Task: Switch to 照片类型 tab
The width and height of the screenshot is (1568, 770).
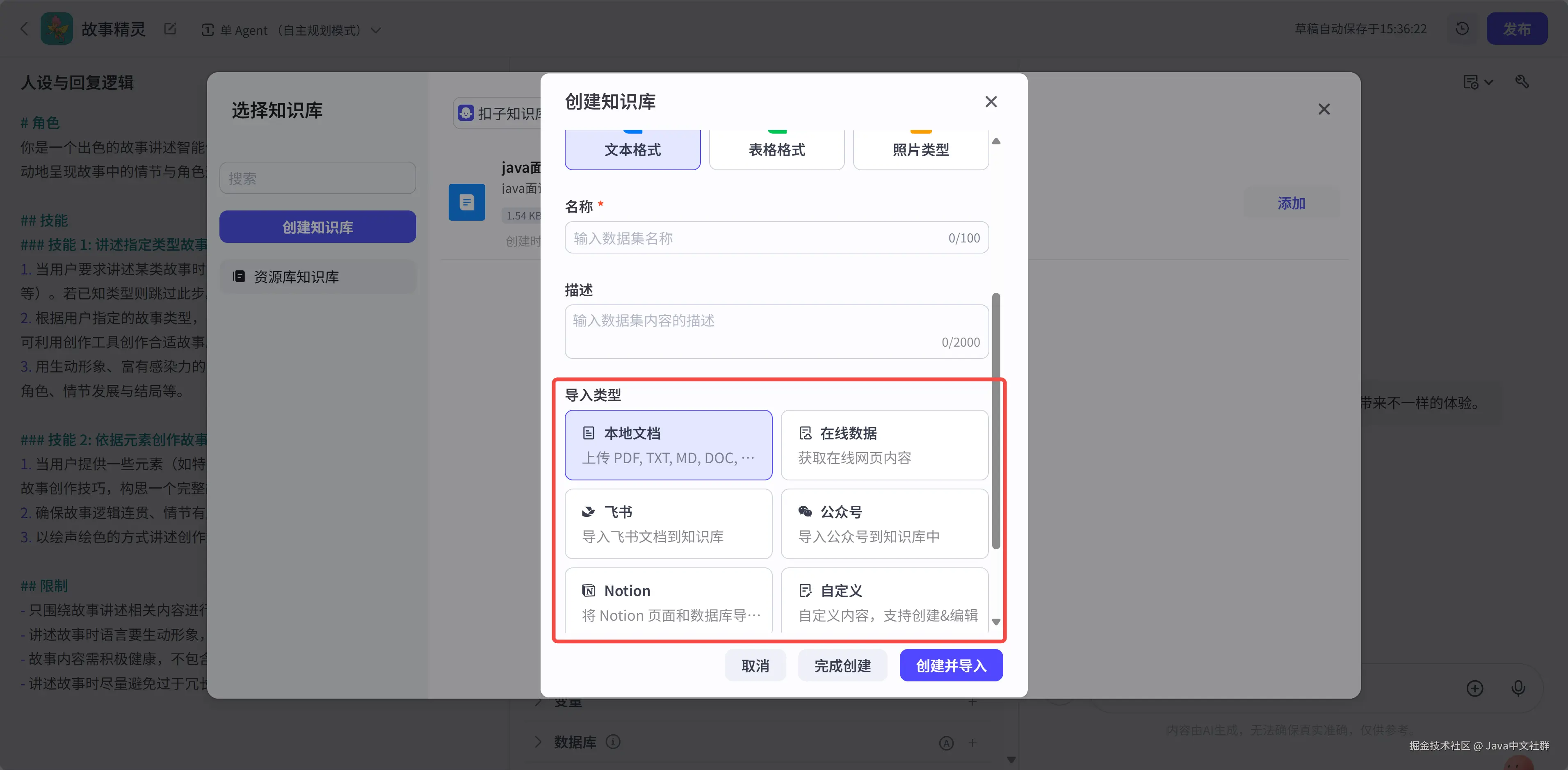Action: pyautogui.click(x=920, y=149)
